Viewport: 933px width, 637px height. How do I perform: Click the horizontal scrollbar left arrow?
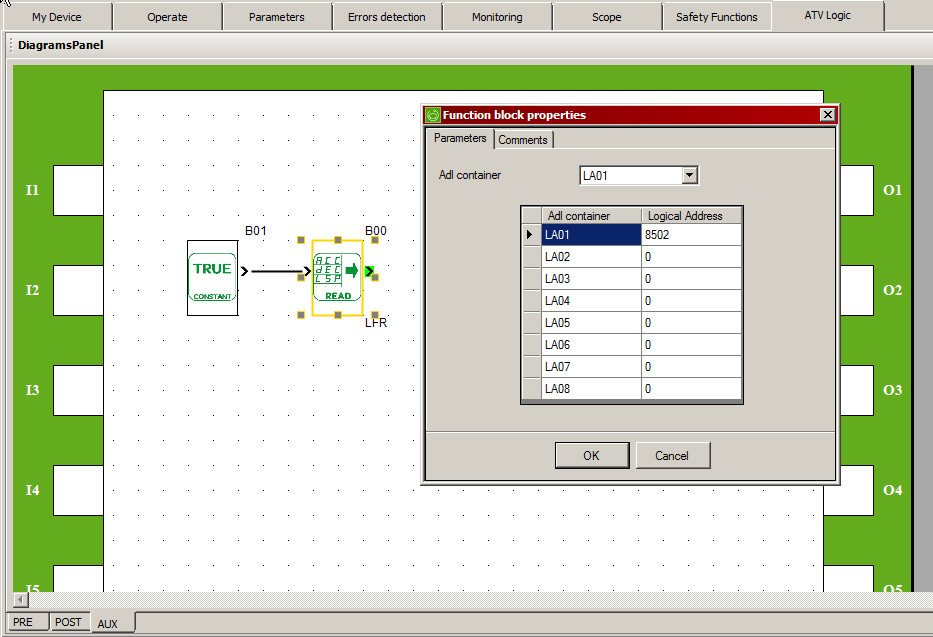click(20, 600)
